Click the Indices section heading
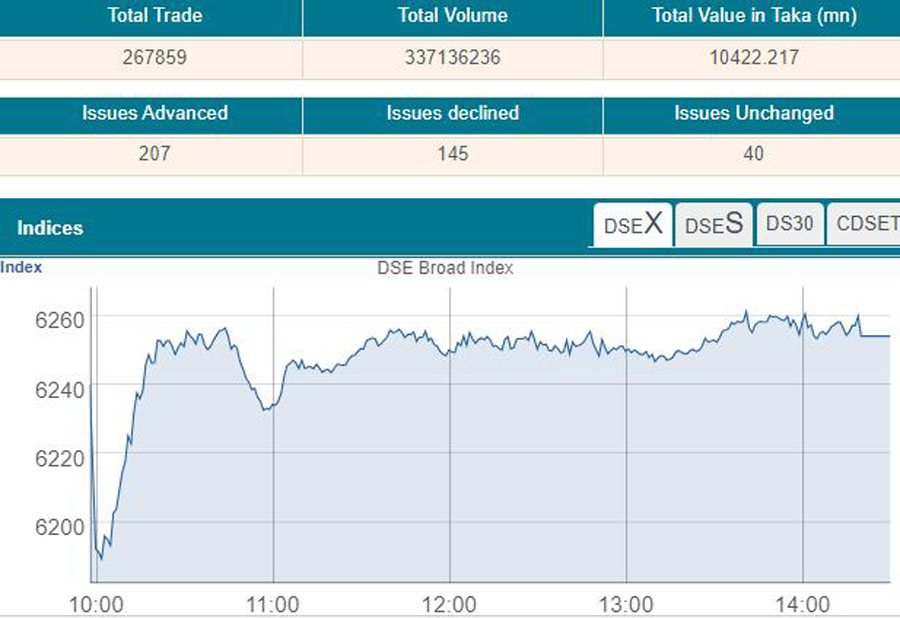The image size is (900, 618). pyautogui.click(x=50, y=228)
